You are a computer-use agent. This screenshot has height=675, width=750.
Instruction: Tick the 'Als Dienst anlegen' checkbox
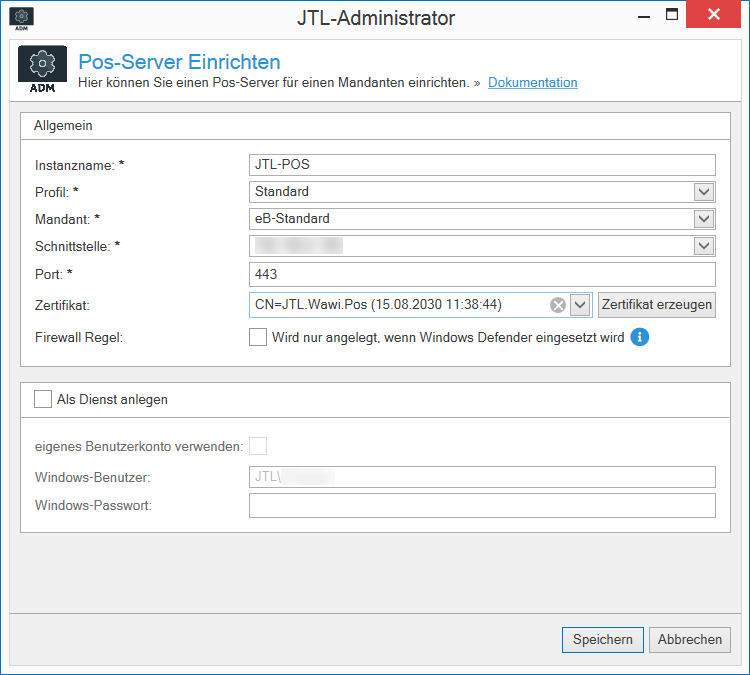(43, 399)
